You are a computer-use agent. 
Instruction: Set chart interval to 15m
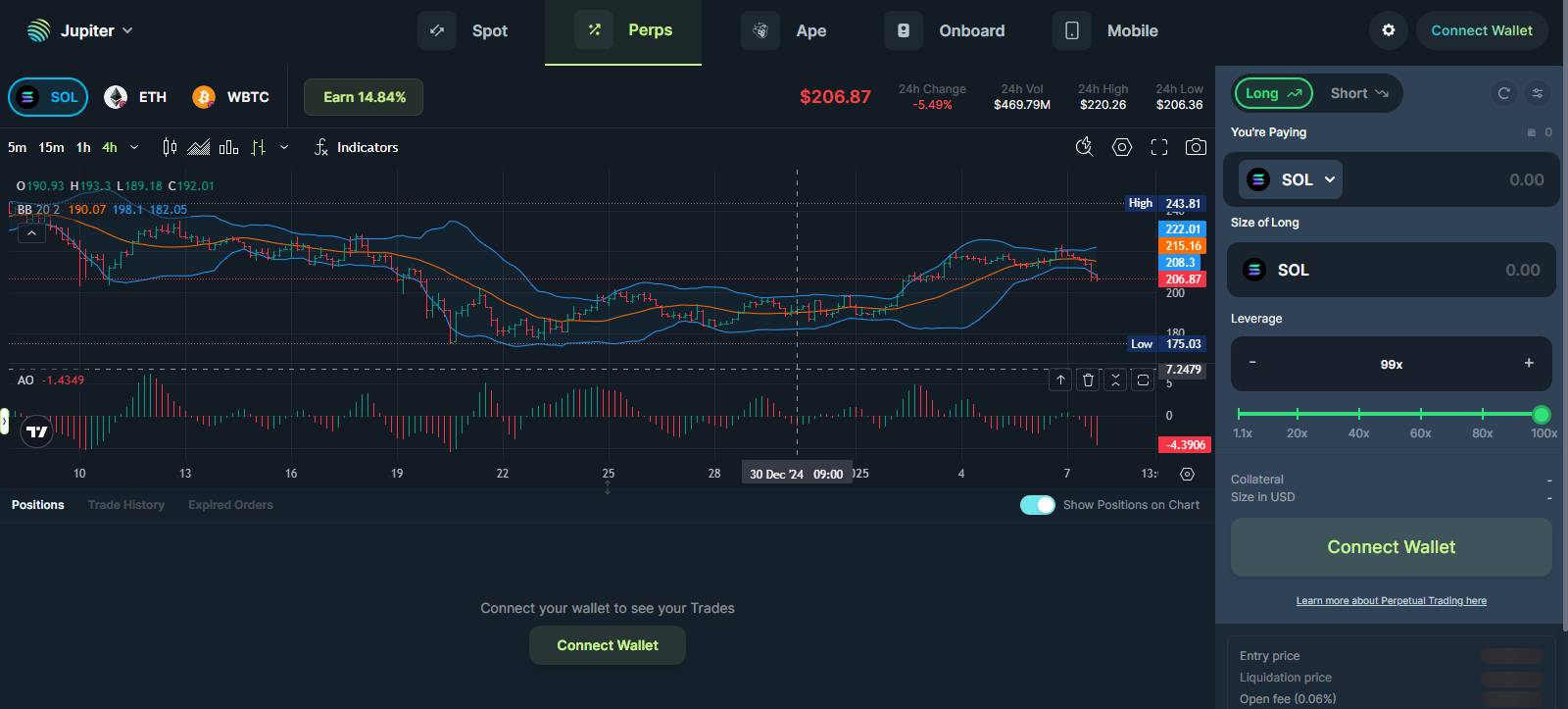click(51, 147)
